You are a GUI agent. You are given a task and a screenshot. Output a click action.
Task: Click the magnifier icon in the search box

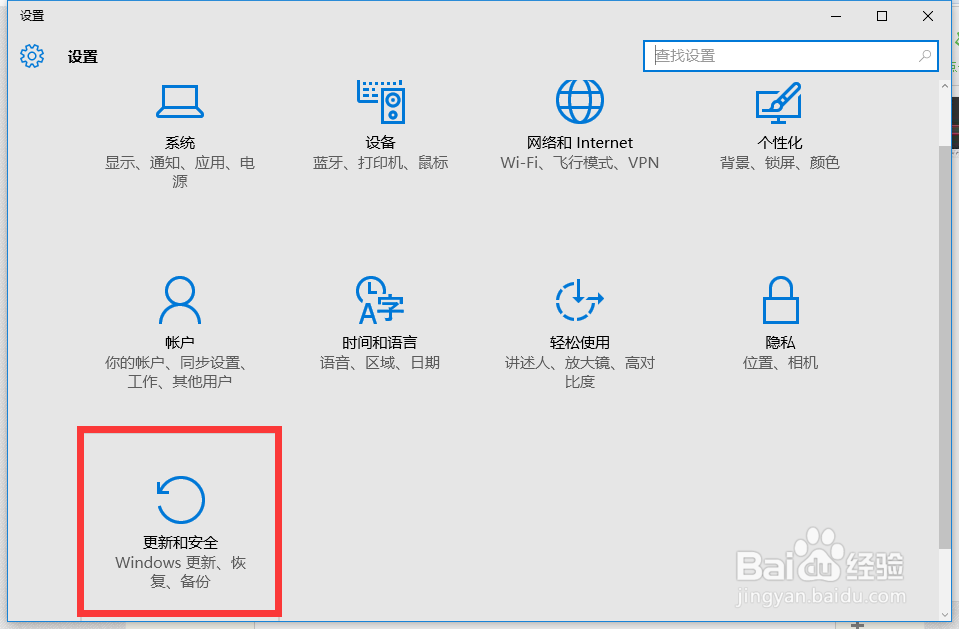[925, 56]
